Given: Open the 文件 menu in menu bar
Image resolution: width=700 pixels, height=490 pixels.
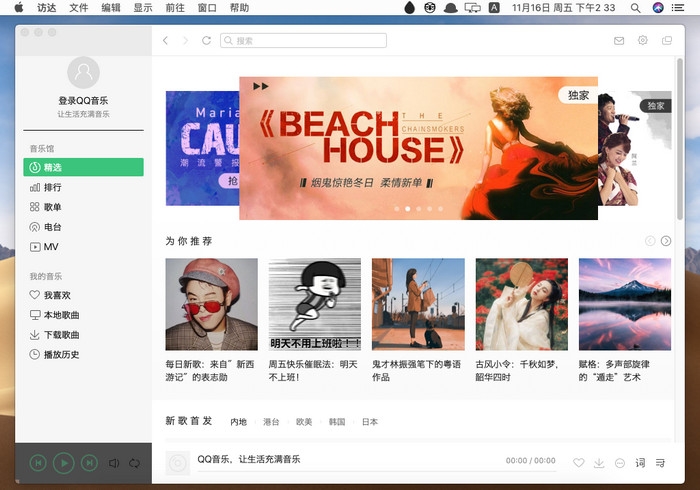Looking at the screenshot, I should (x=79, y=8).
